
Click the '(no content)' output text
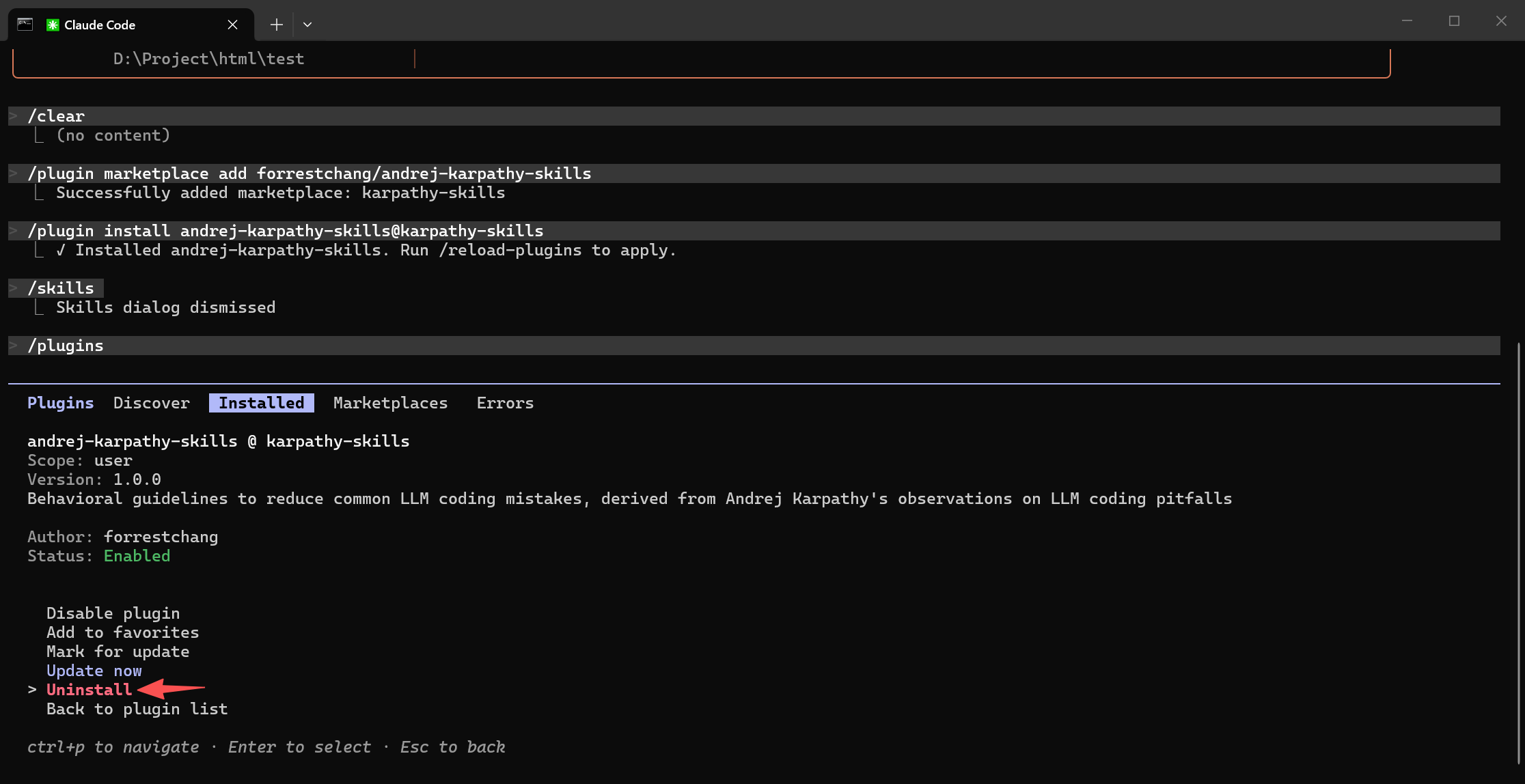(113, 135)
